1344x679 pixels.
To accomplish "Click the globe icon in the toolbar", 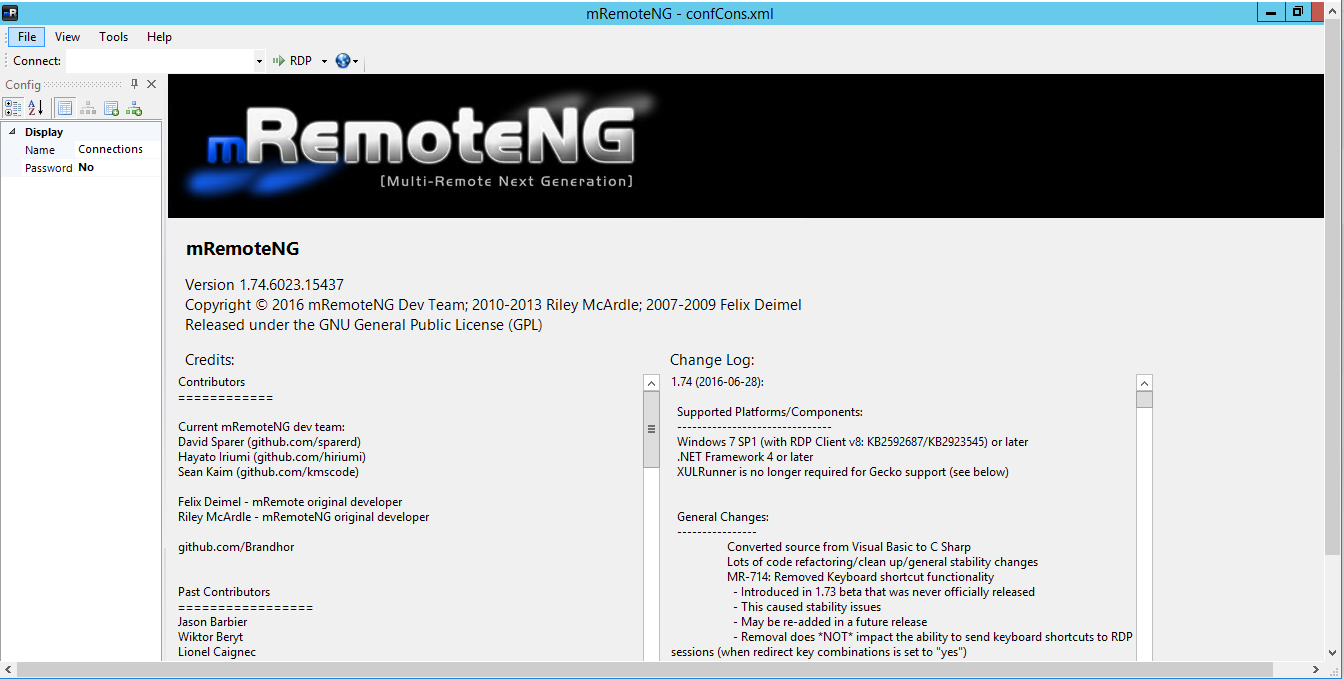I will click(x=343, y=61).
